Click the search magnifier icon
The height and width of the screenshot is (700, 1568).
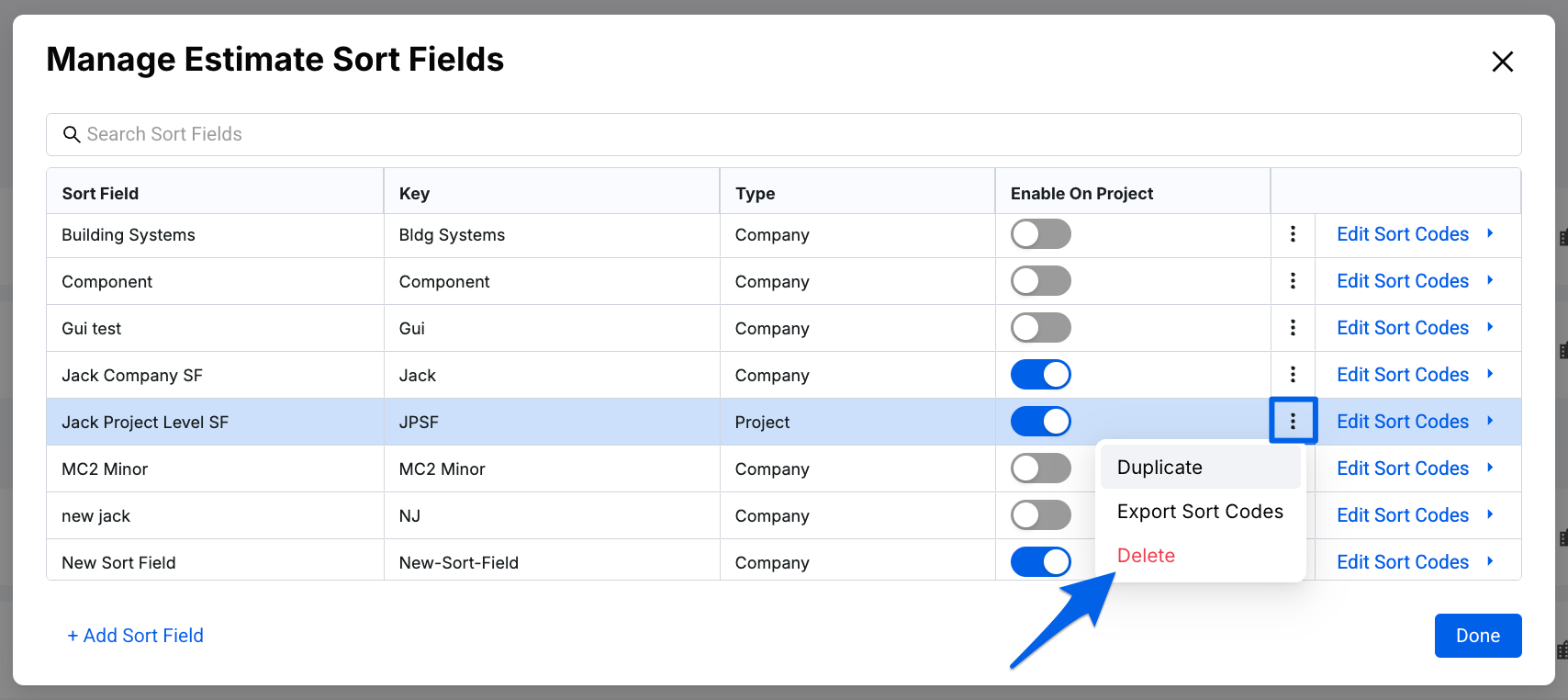coord(72,135)
